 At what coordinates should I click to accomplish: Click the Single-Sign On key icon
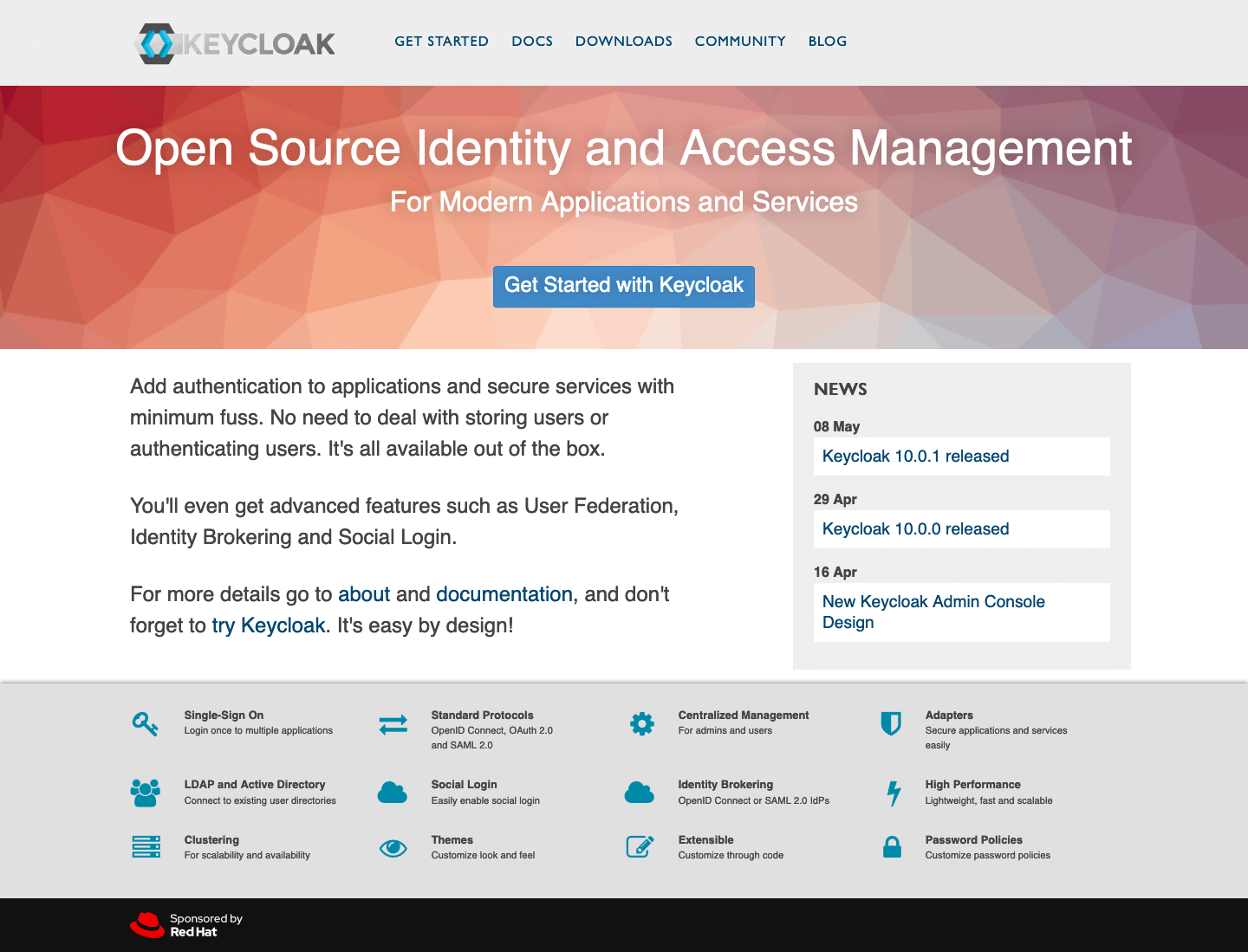146,723
